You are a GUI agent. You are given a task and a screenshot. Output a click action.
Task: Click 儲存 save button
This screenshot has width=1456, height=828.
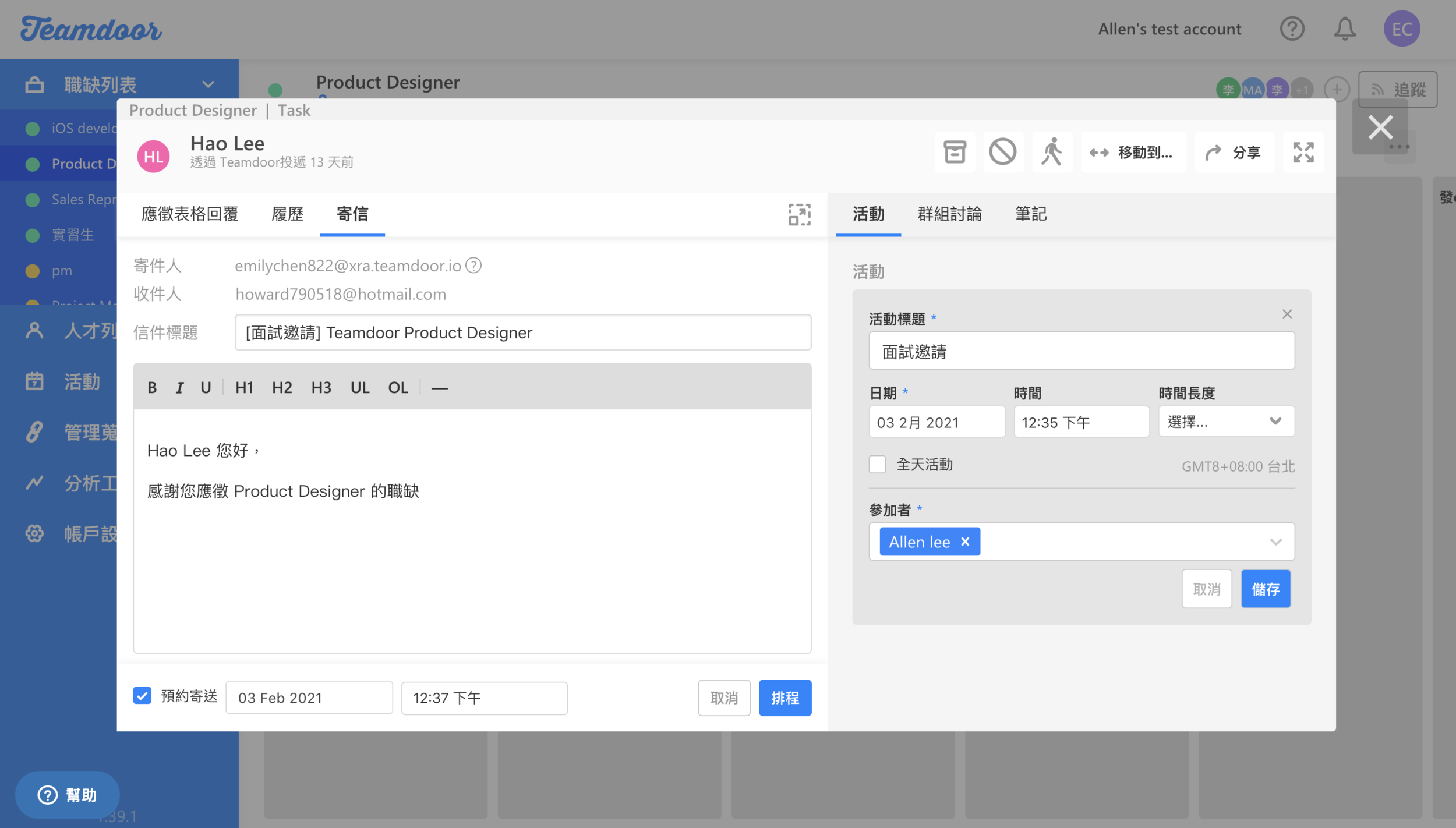pos(1266,589)
